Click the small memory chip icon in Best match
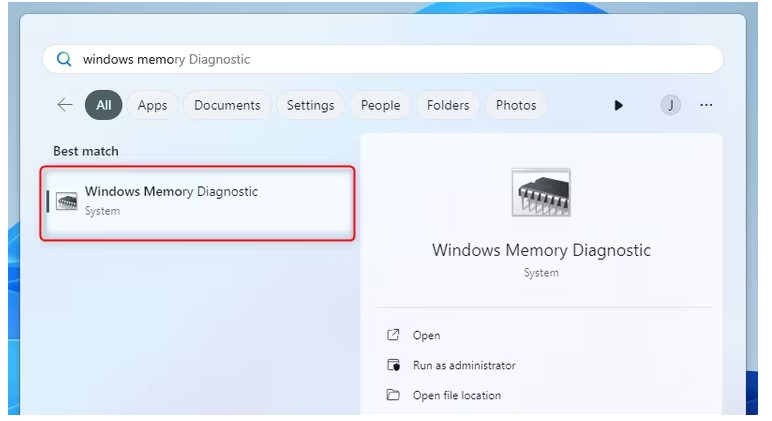 click(66, 201)
